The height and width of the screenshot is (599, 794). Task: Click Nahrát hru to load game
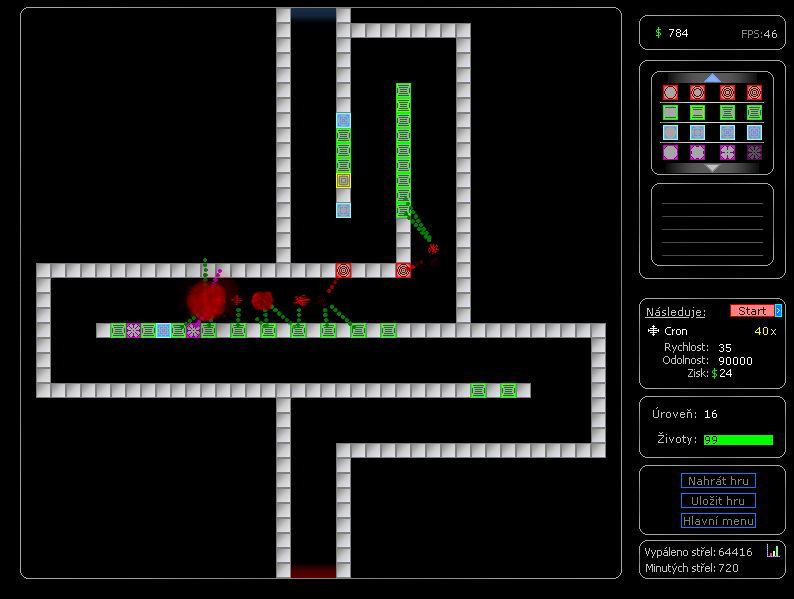pos(718,481)
